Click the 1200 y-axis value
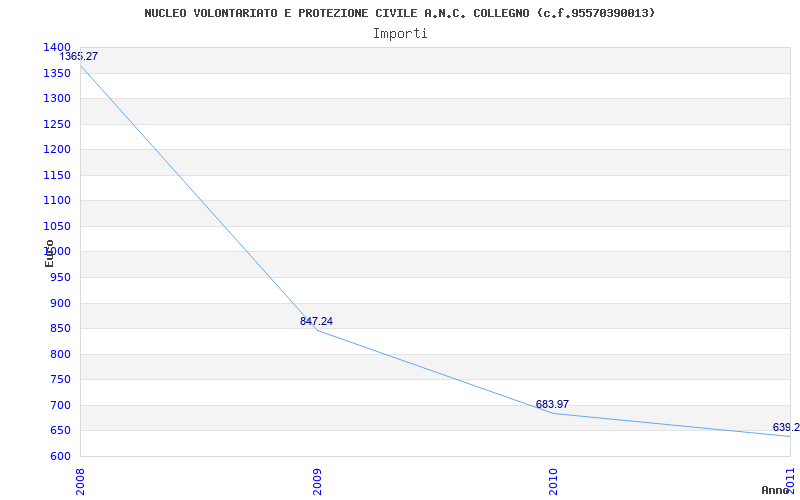The height and width of the screenshot is (500, 800). click(x=57, y=149)
